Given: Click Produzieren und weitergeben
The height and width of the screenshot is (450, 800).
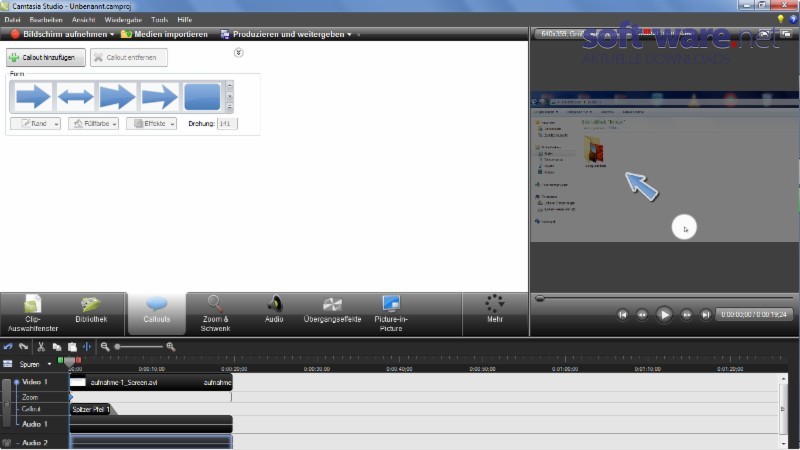Looking at the screenshot, I should coord(283,34).
